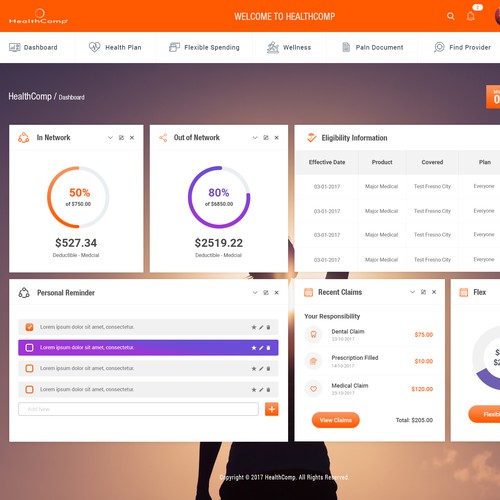Open the Health Plan menu item
The width and height of the screenshot is (500, 500).
[x=115, y=47]
